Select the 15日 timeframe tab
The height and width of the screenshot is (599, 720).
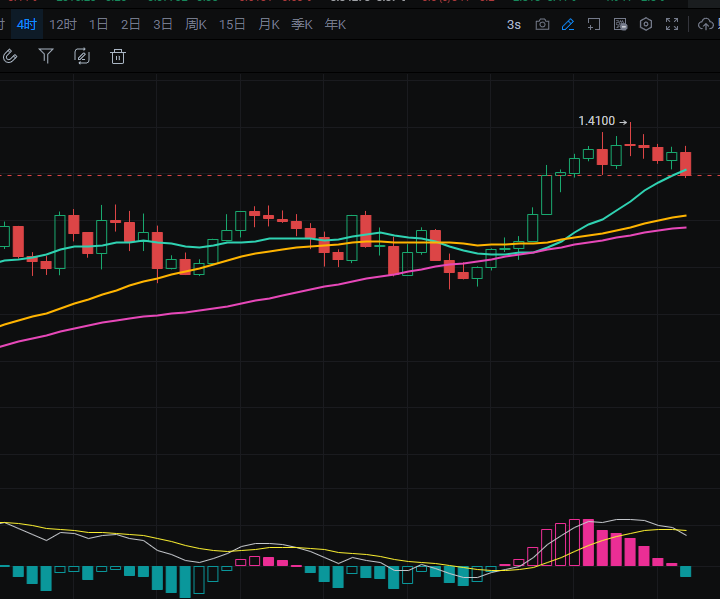tap(232, 24)
